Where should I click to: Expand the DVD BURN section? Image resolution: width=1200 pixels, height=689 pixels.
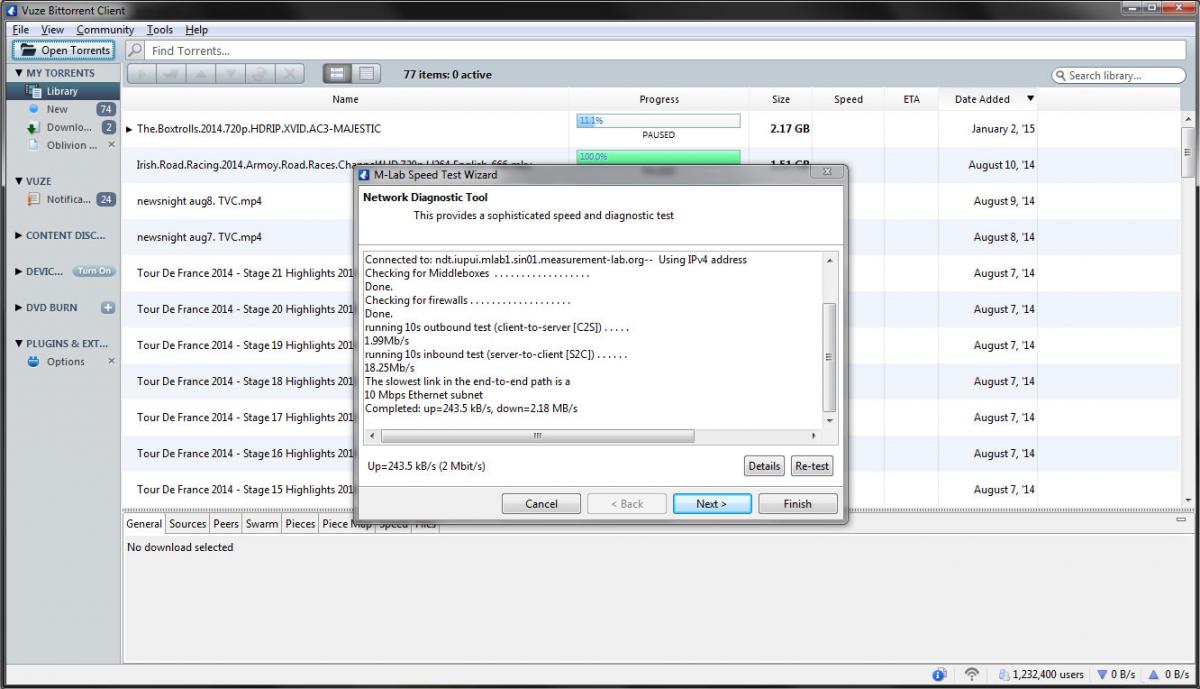click(x=19, y=307)
